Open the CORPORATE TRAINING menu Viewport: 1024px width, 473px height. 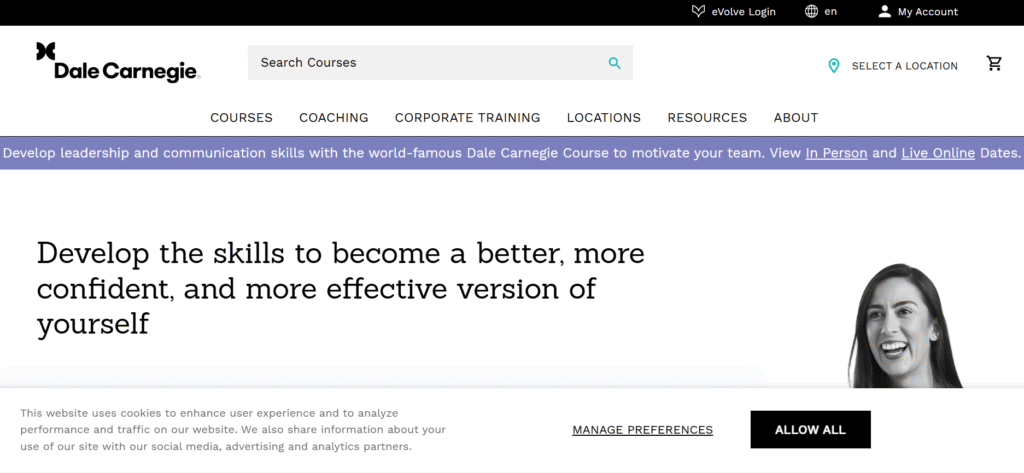[x=468, y=118]
